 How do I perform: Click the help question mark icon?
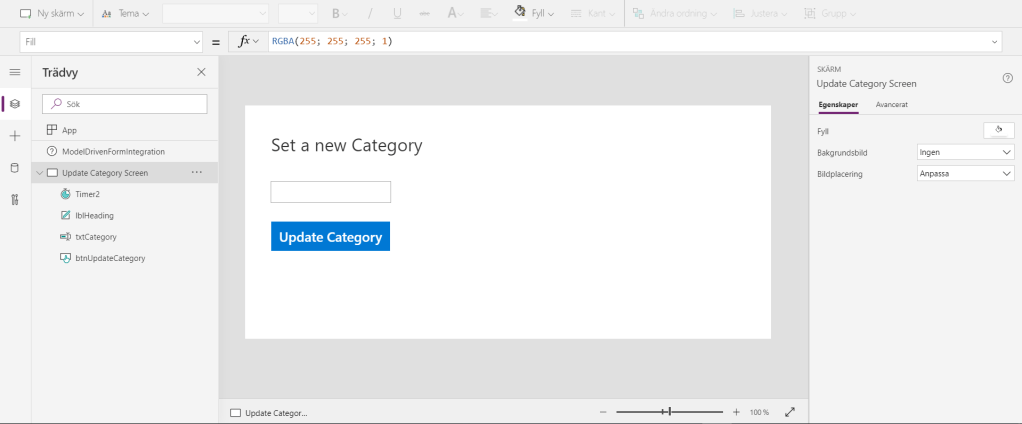coord(1007,79)
